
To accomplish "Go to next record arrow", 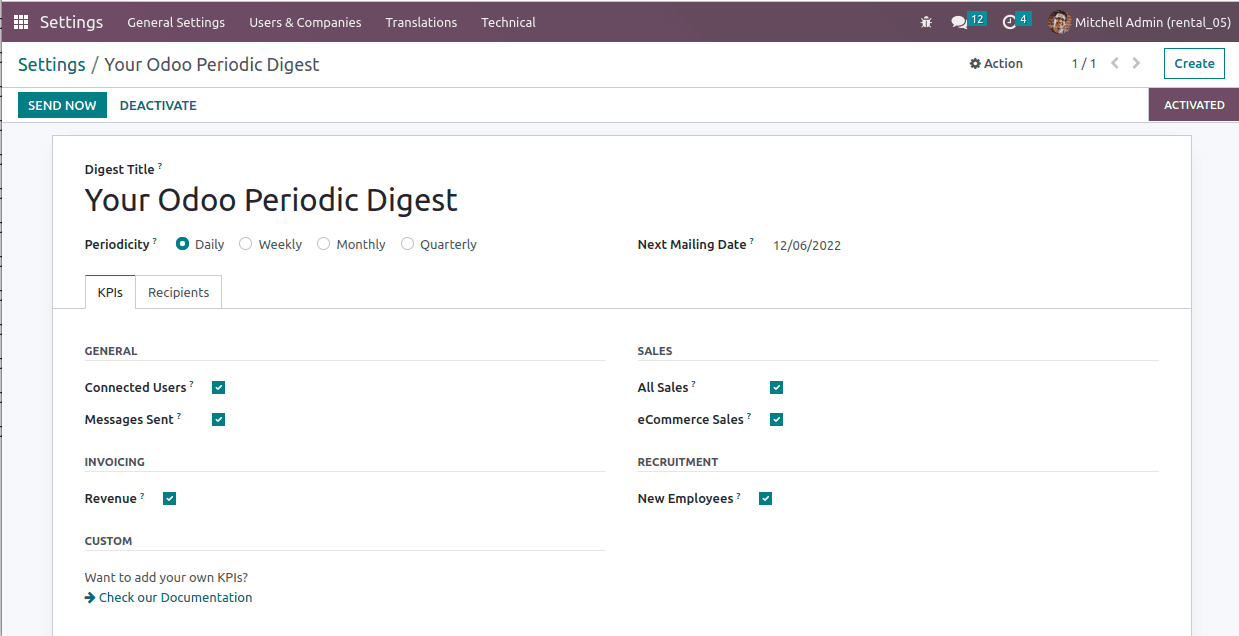I will (x=1136, y=63).
